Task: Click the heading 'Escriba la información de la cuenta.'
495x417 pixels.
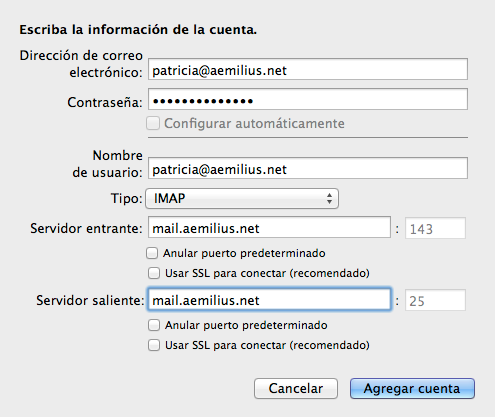Action: (x=138, y=30)
